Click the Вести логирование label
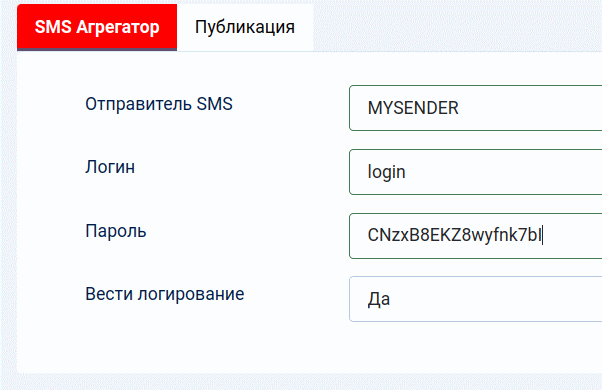The width and height of the screenshot is (602, 390). click(164, 294)
